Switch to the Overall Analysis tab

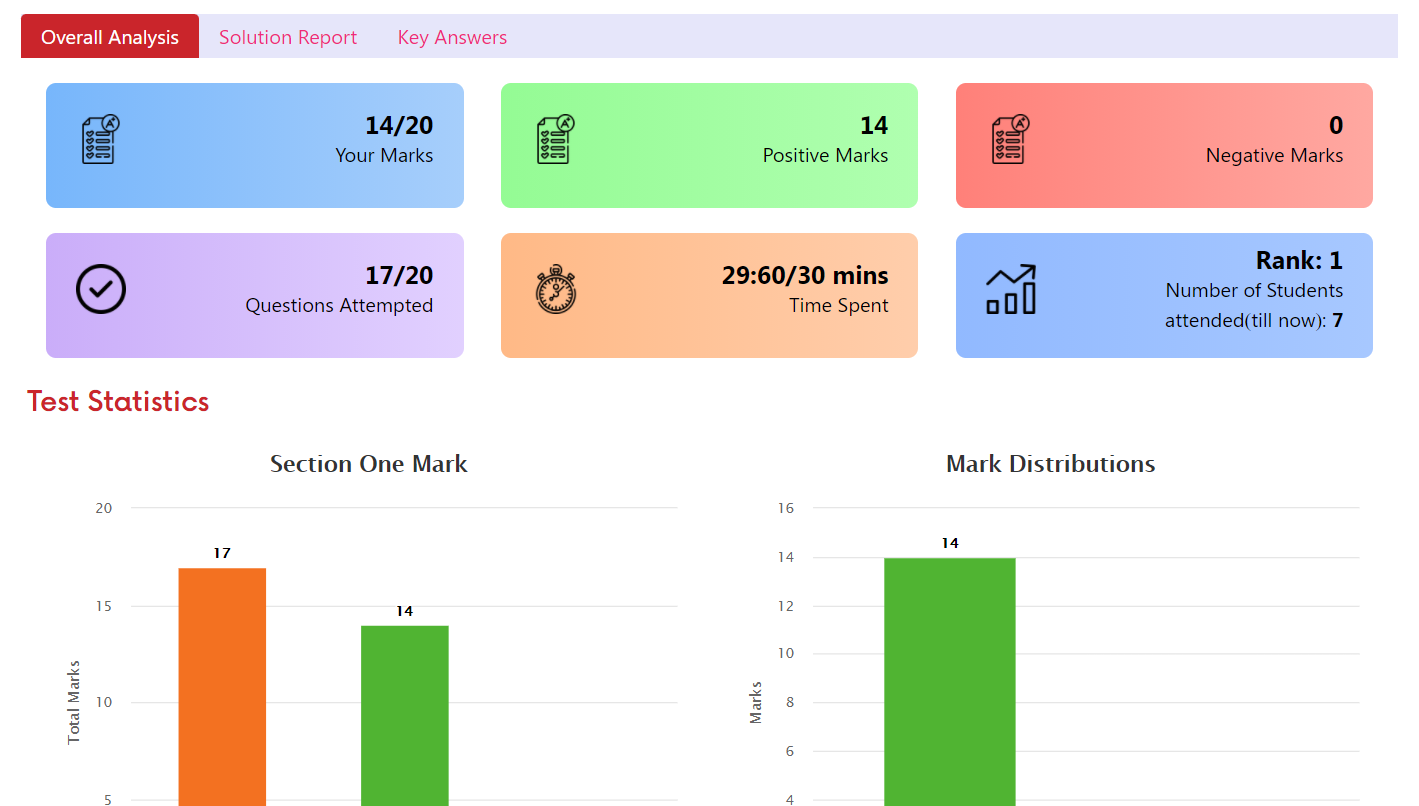click(110, 37)
